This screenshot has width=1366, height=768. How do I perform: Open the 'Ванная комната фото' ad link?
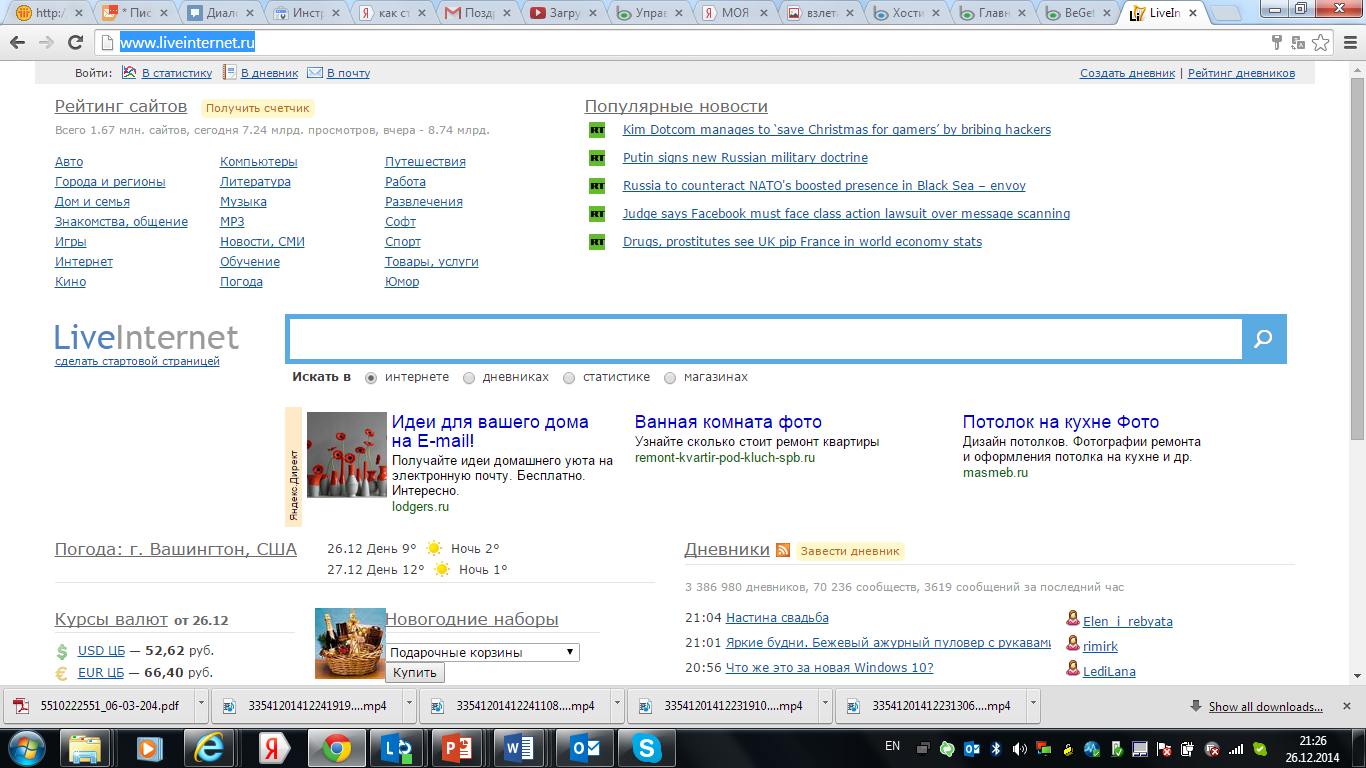(x=728, y=422)
